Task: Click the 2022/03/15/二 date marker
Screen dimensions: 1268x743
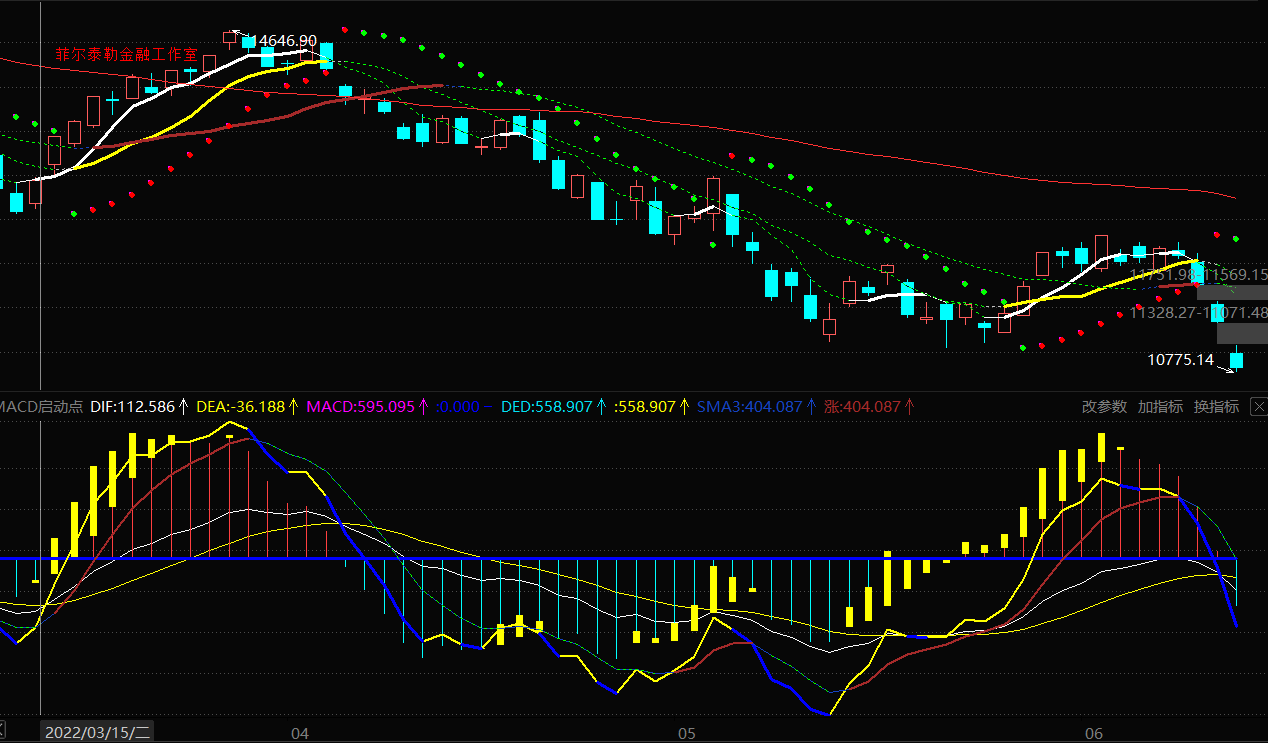Action: point(97,733)
